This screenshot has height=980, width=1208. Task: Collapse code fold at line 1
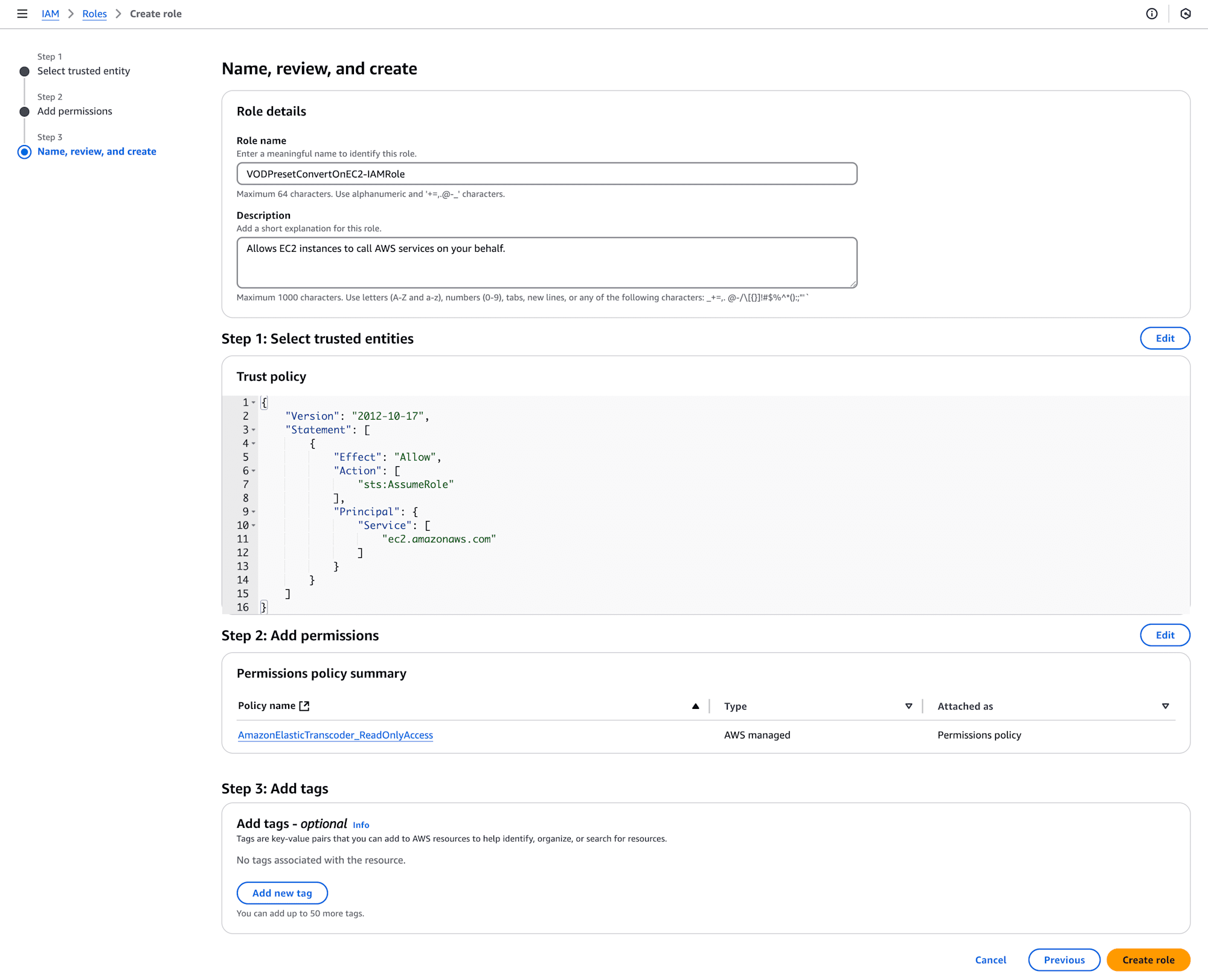point(254,403)
